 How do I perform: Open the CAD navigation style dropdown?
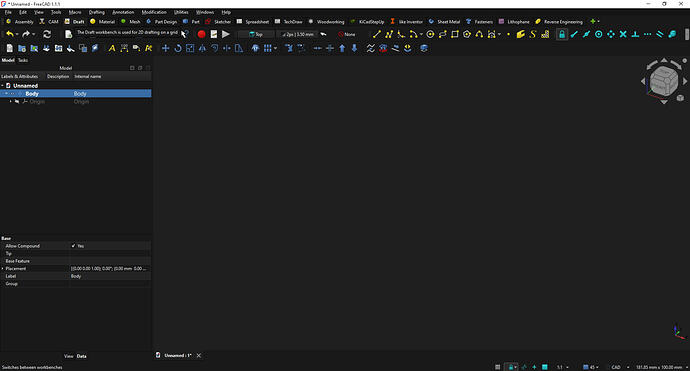619,367
